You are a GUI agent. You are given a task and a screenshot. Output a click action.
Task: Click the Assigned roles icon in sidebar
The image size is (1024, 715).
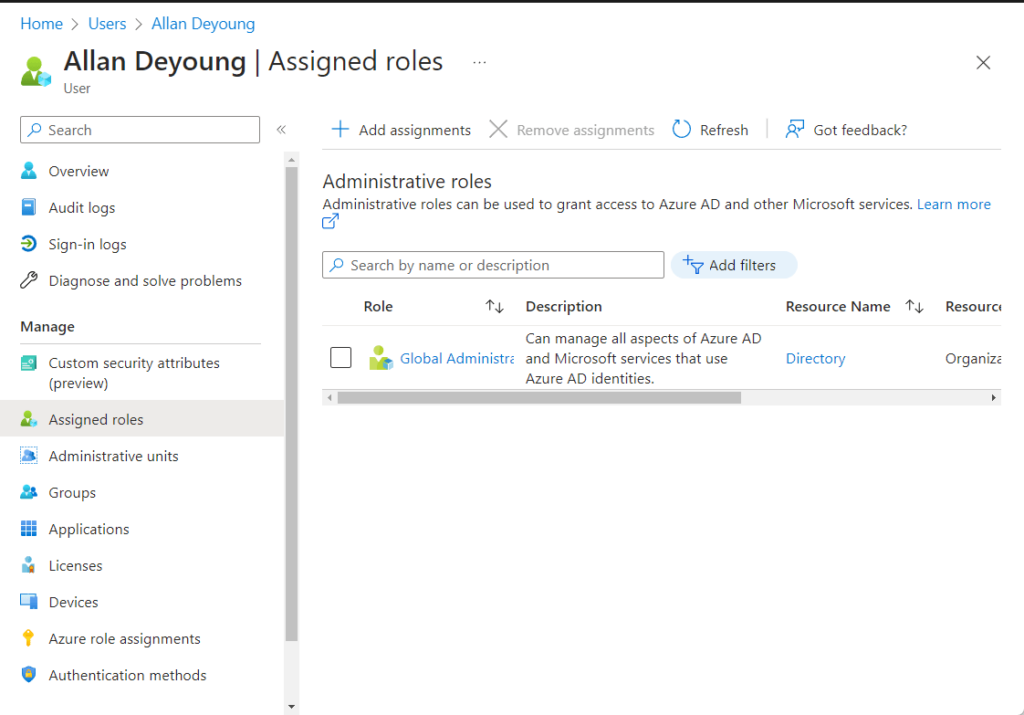coord(29,419)
